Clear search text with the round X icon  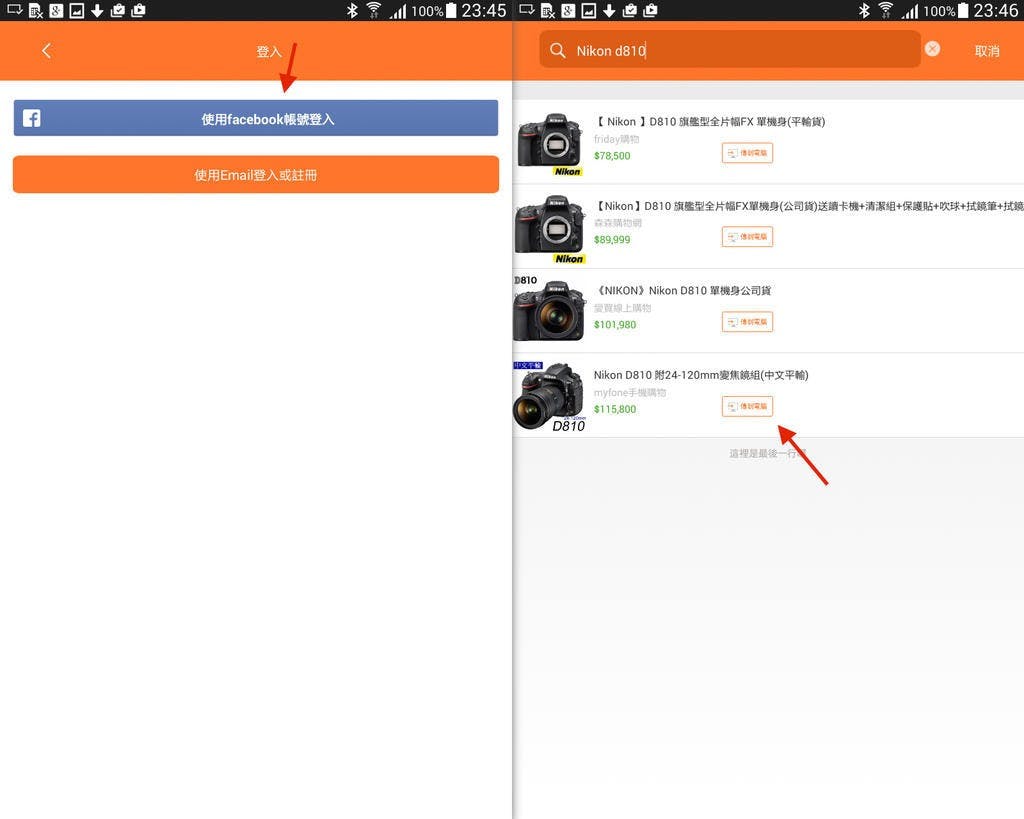[932, 49]
